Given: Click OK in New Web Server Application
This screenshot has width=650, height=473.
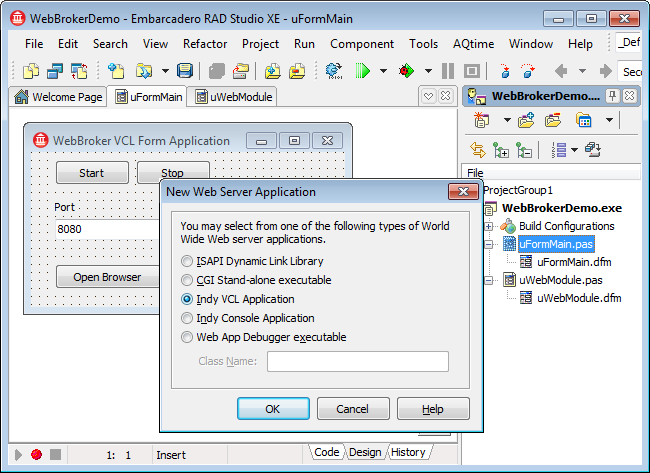Looking at the screenshot, I should click(x=273, y=409).
